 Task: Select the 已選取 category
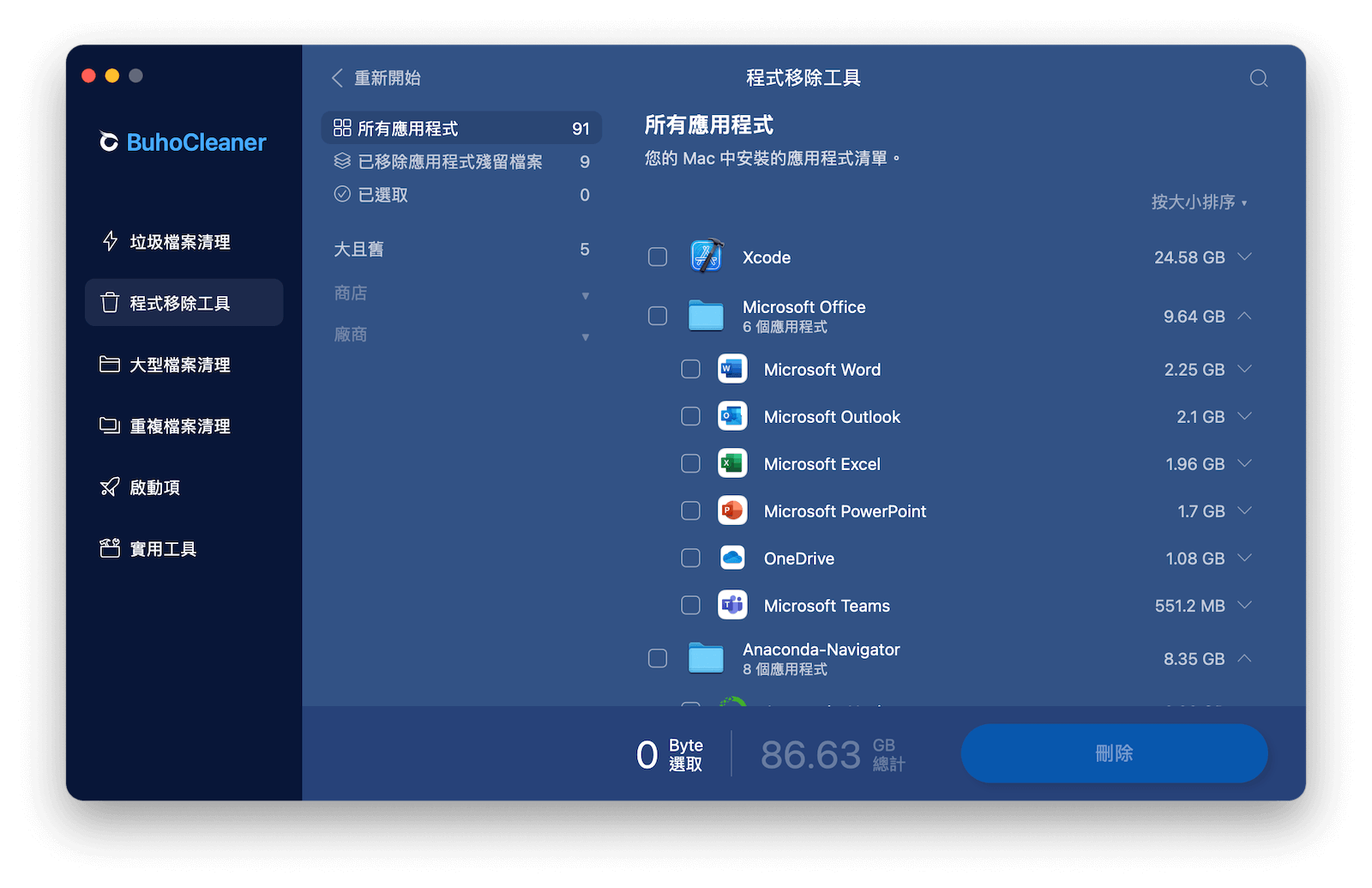[x=461, y=195]
